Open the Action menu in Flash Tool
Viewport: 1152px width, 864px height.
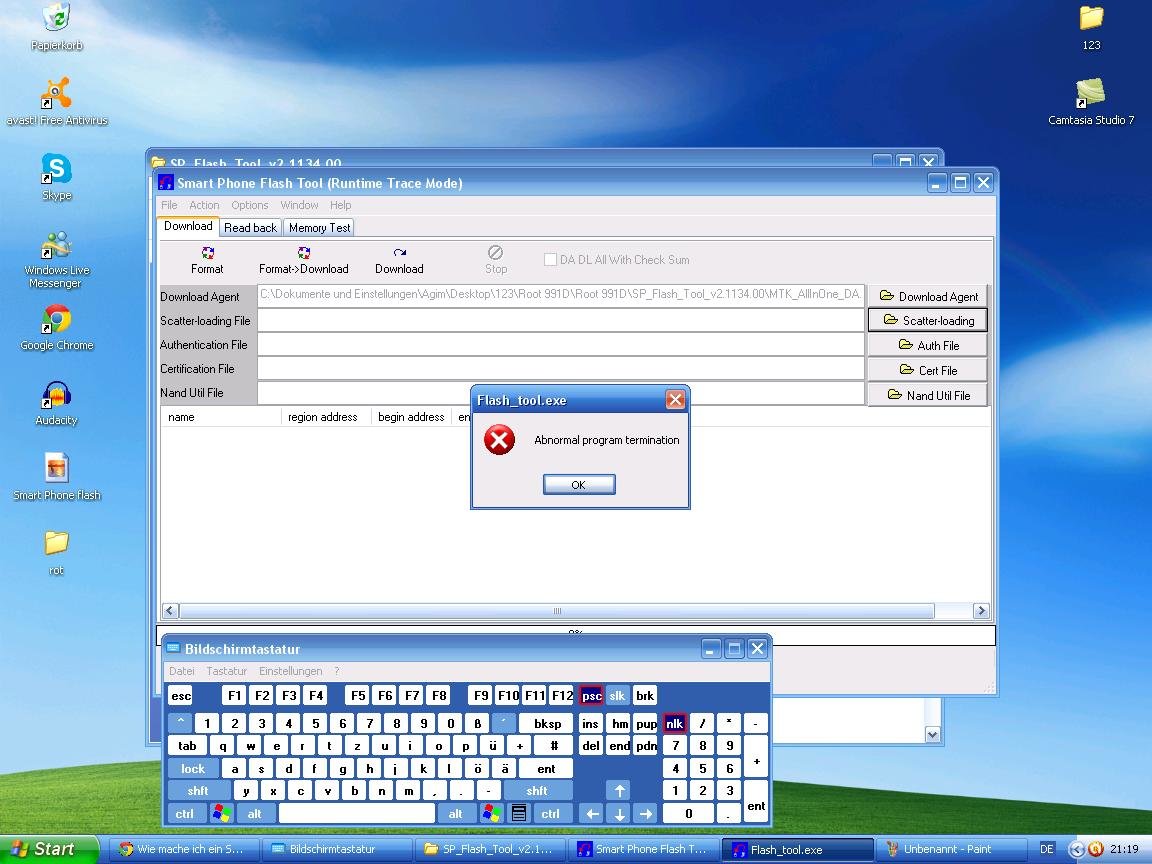coord(204,205)
